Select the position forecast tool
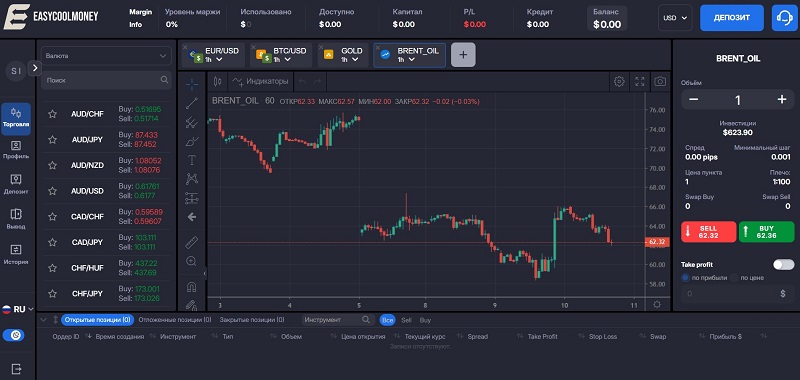Screen dimensions: 800x380 (x=192, y=198)
